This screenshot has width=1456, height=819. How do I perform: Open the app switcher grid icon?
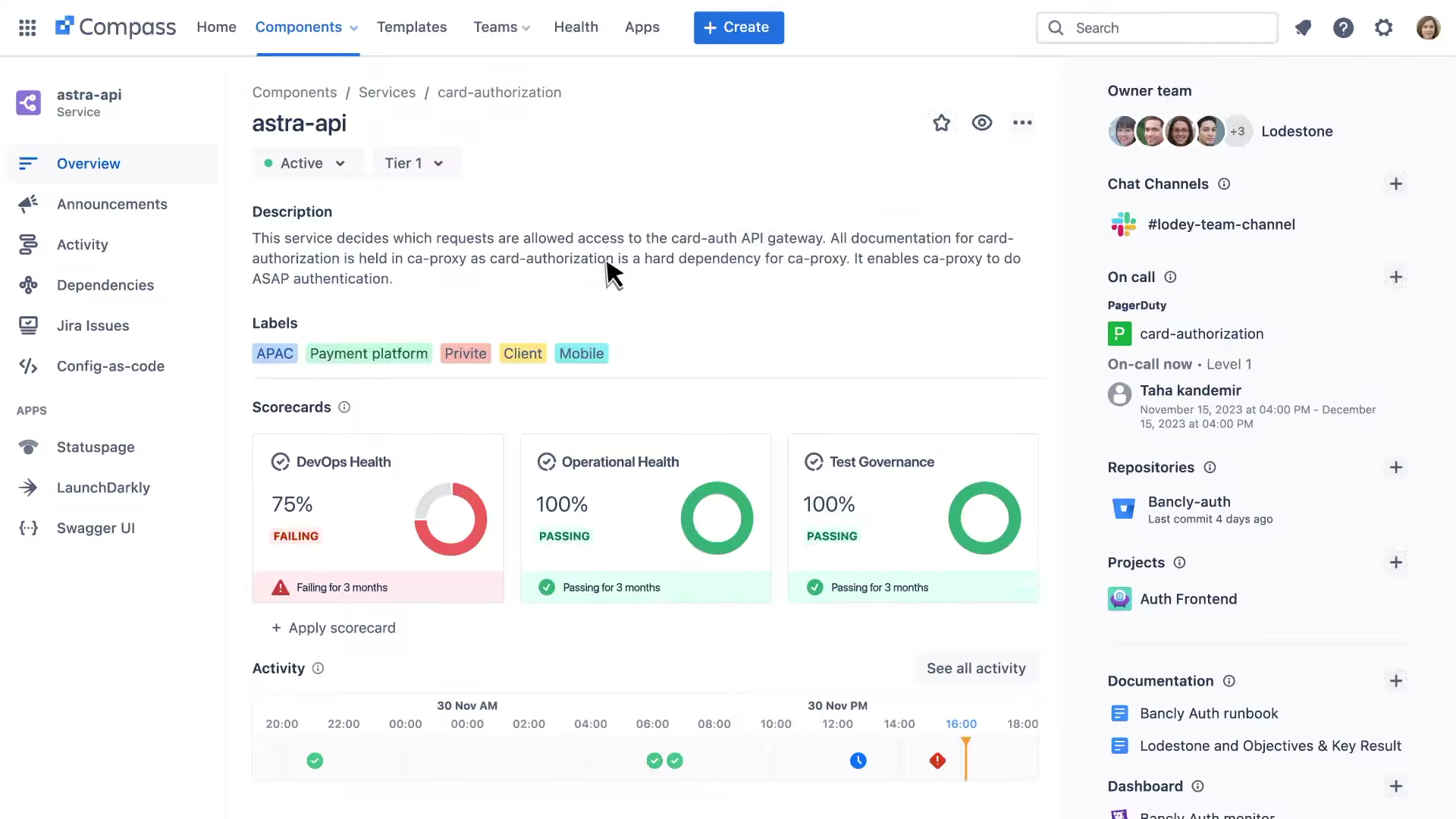click(27, 28)
